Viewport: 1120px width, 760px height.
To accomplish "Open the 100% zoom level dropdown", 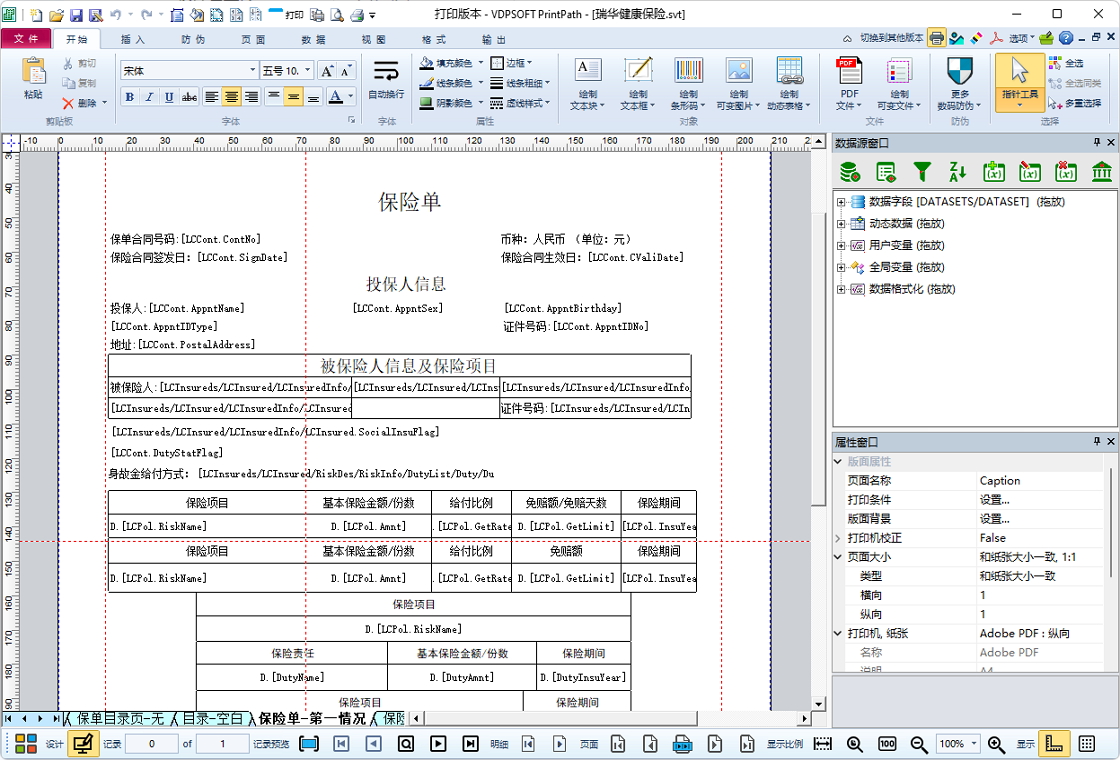I will point(976,744).
